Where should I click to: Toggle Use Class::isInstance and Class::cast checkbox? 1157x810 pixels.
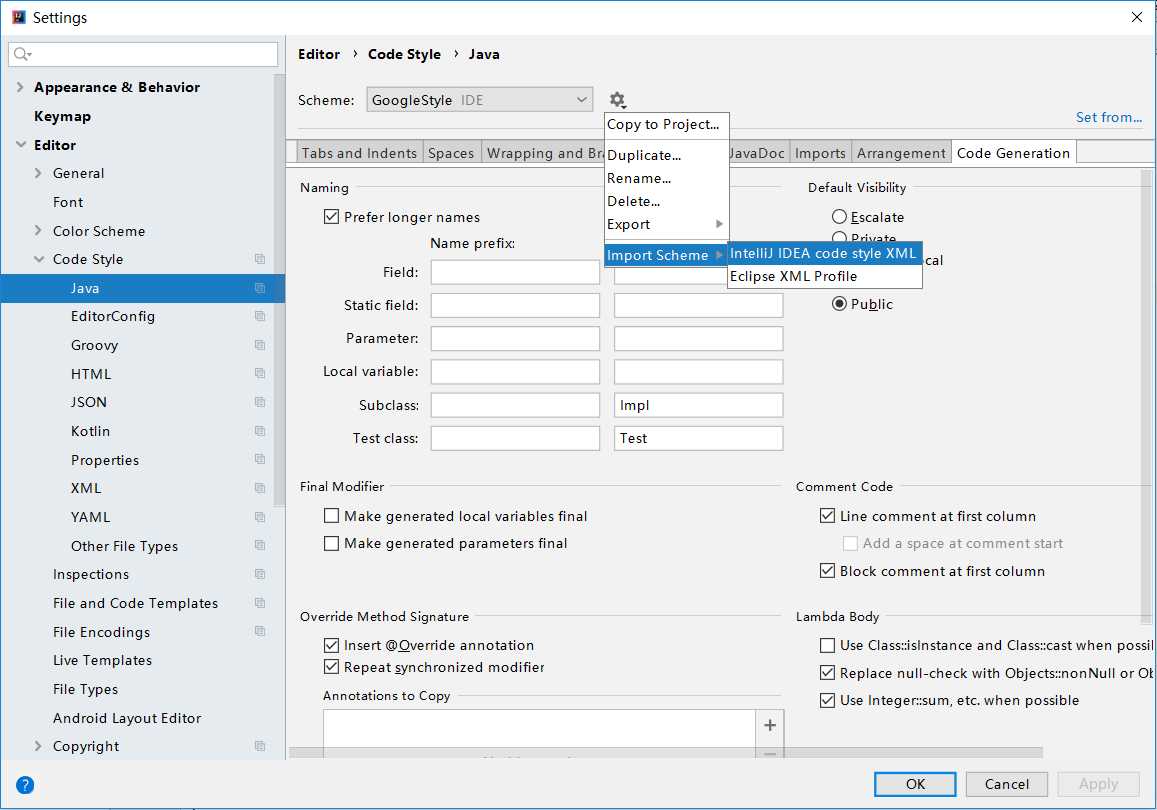point(827,645)
